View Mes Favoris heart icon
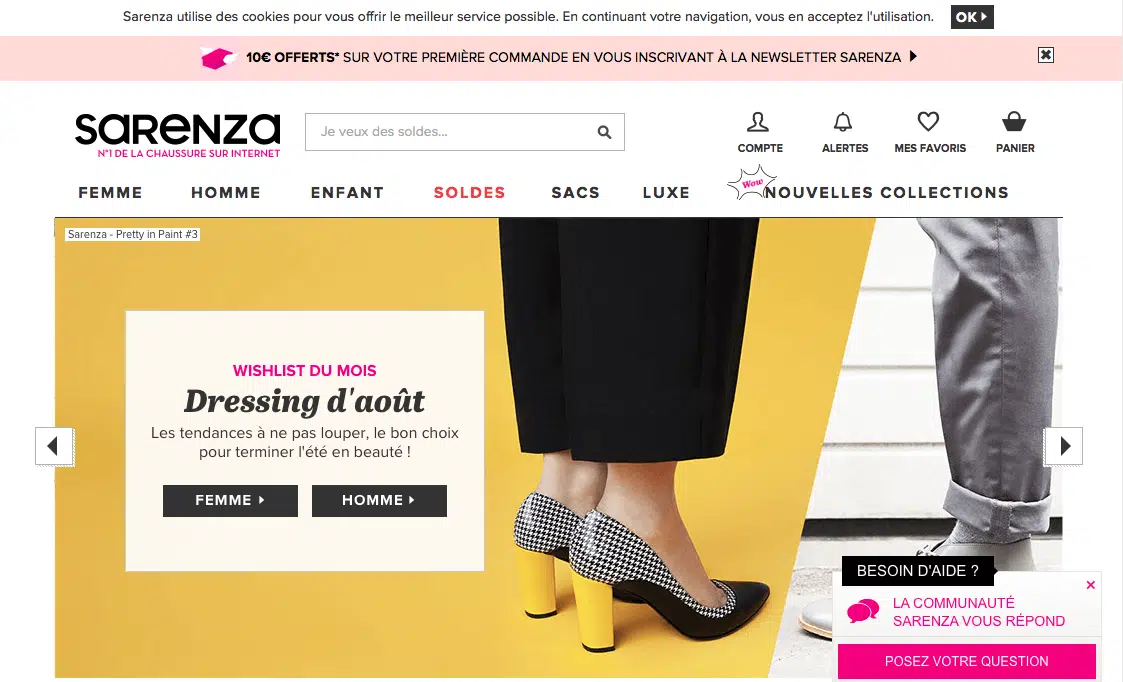The width and height of the screenshot is (1123, 682). [928, 122]
